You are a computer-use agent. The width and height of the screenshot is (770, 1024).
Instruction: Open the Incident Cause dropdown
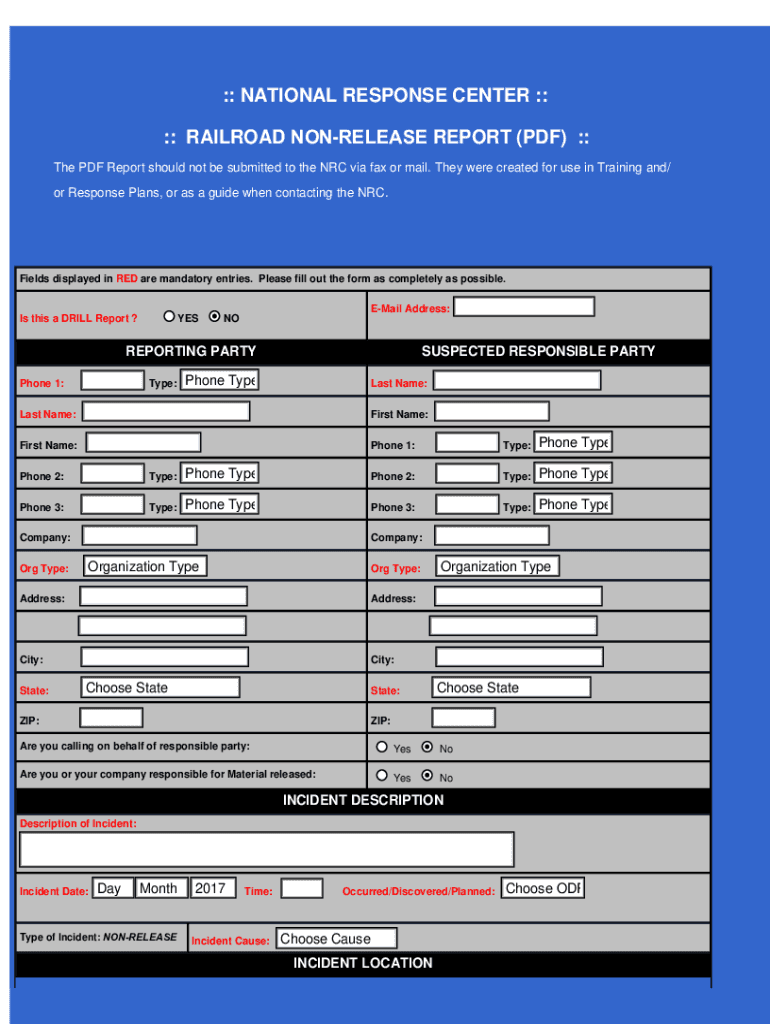click(336, 939)
